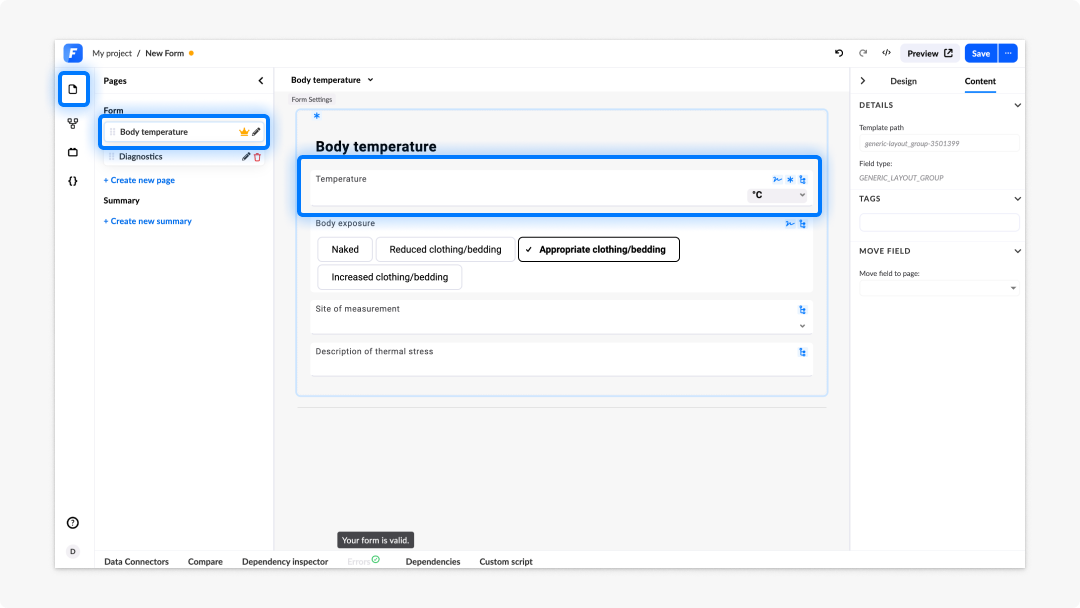Open the curly braces icon in sidebar
The width and height of the screenshot is (1080, 608).
pyautogui.click(x=73, y=181)
